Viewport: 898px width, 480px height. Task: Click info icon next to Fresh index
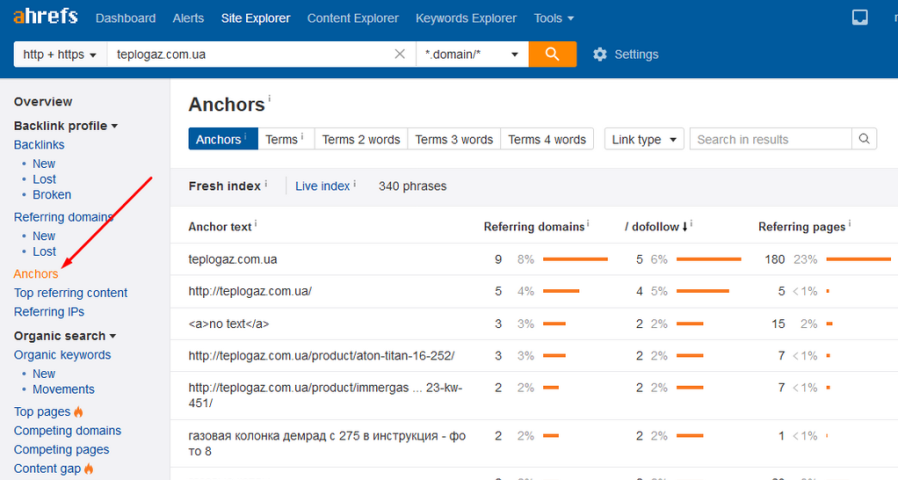(266, 183)
